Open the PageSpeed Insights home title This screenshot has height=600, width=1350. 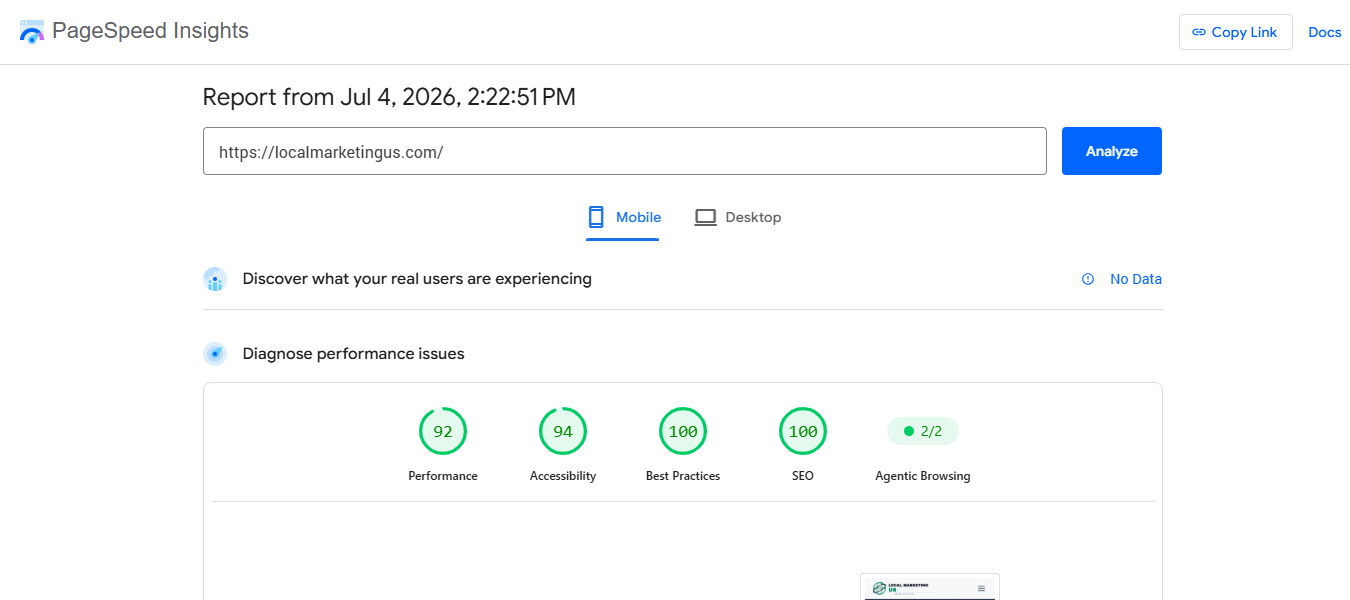[x=150, y=31]
